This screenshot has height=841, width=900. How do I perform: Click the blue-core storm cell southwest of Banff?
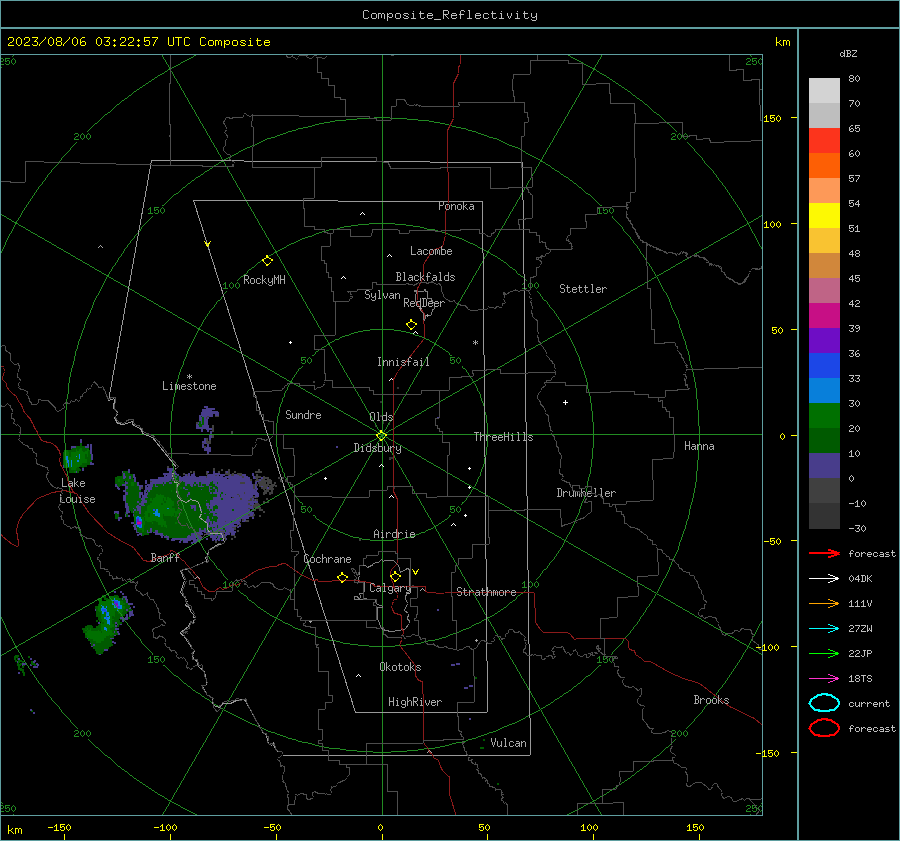107,623
